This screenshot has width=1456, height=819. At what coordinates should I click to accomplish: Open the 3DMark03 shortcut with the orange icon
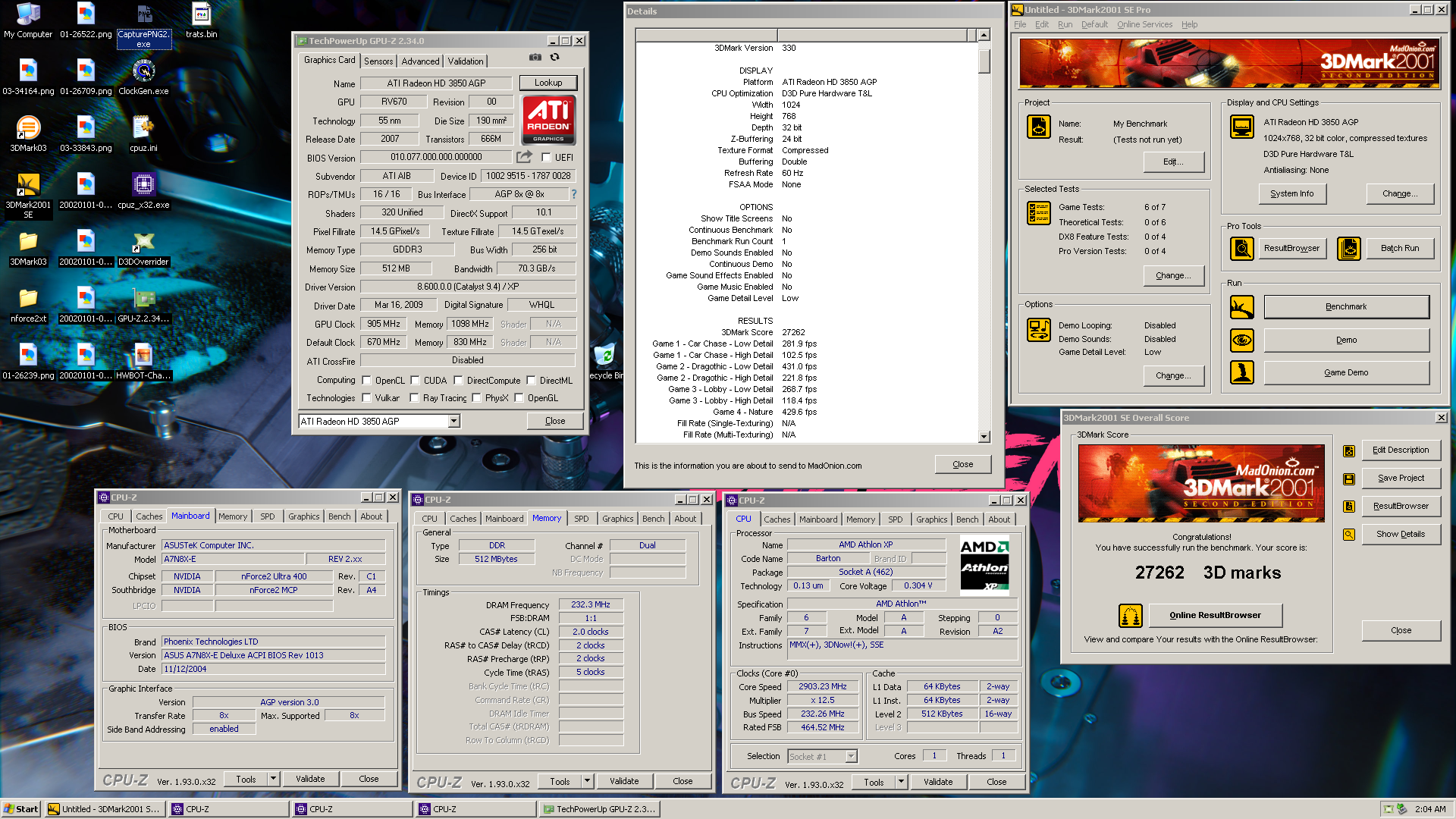click(x=28, y=134)
